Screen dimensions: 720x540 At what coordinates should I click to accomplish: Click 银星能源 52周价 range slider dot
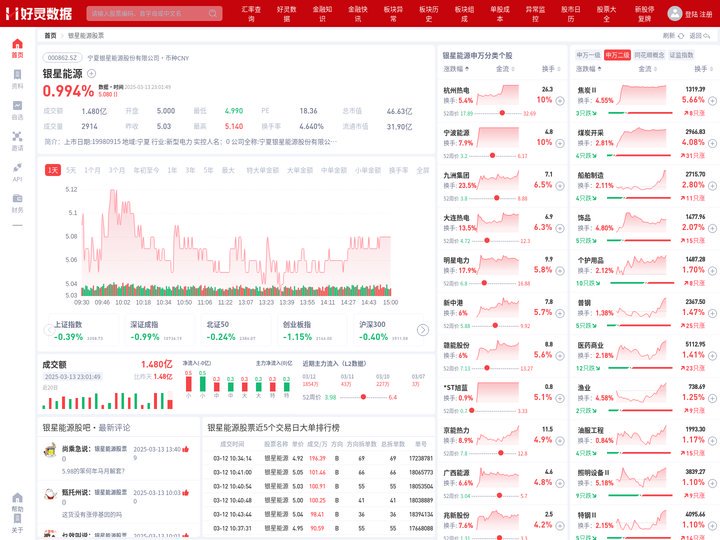tap(363, 397)
